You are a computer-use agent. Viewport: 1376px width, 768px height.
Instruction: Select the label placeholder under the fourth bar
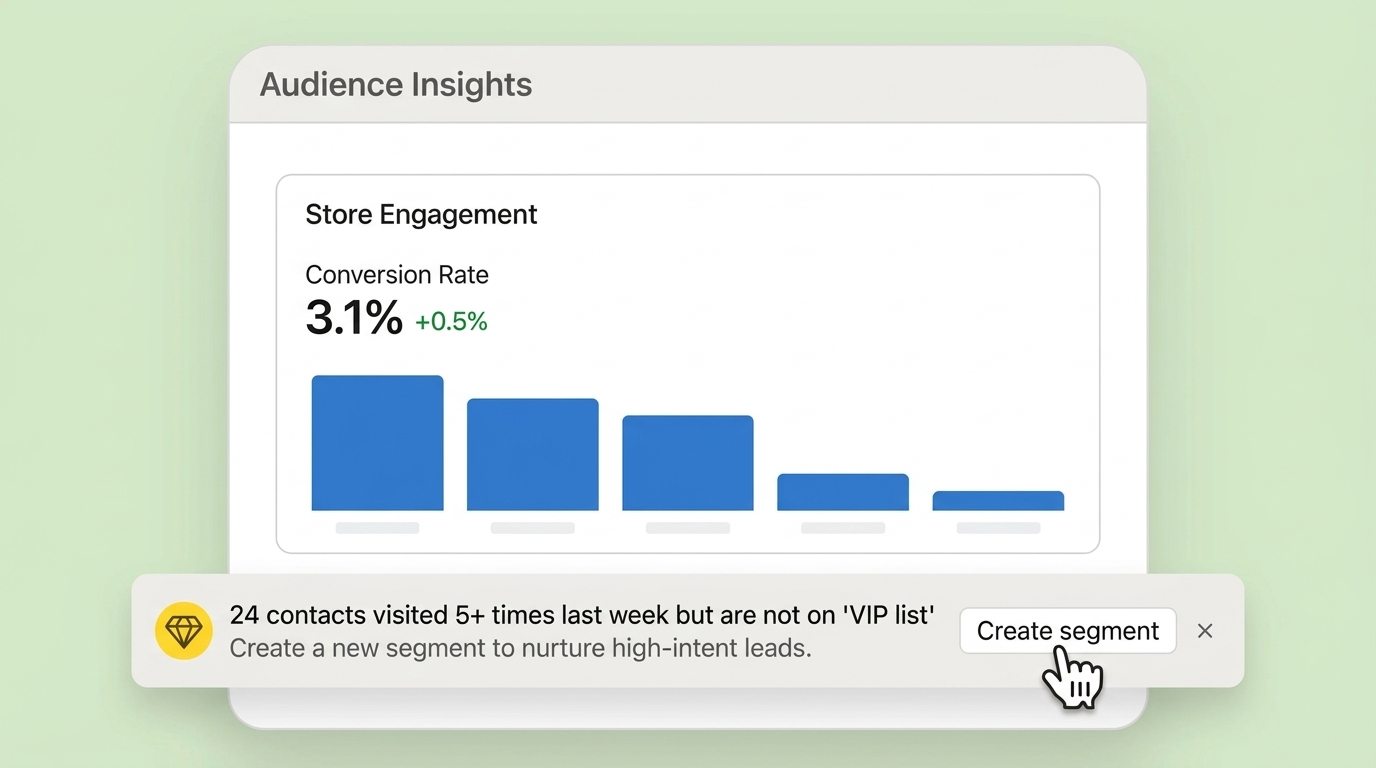click(843, 528)
